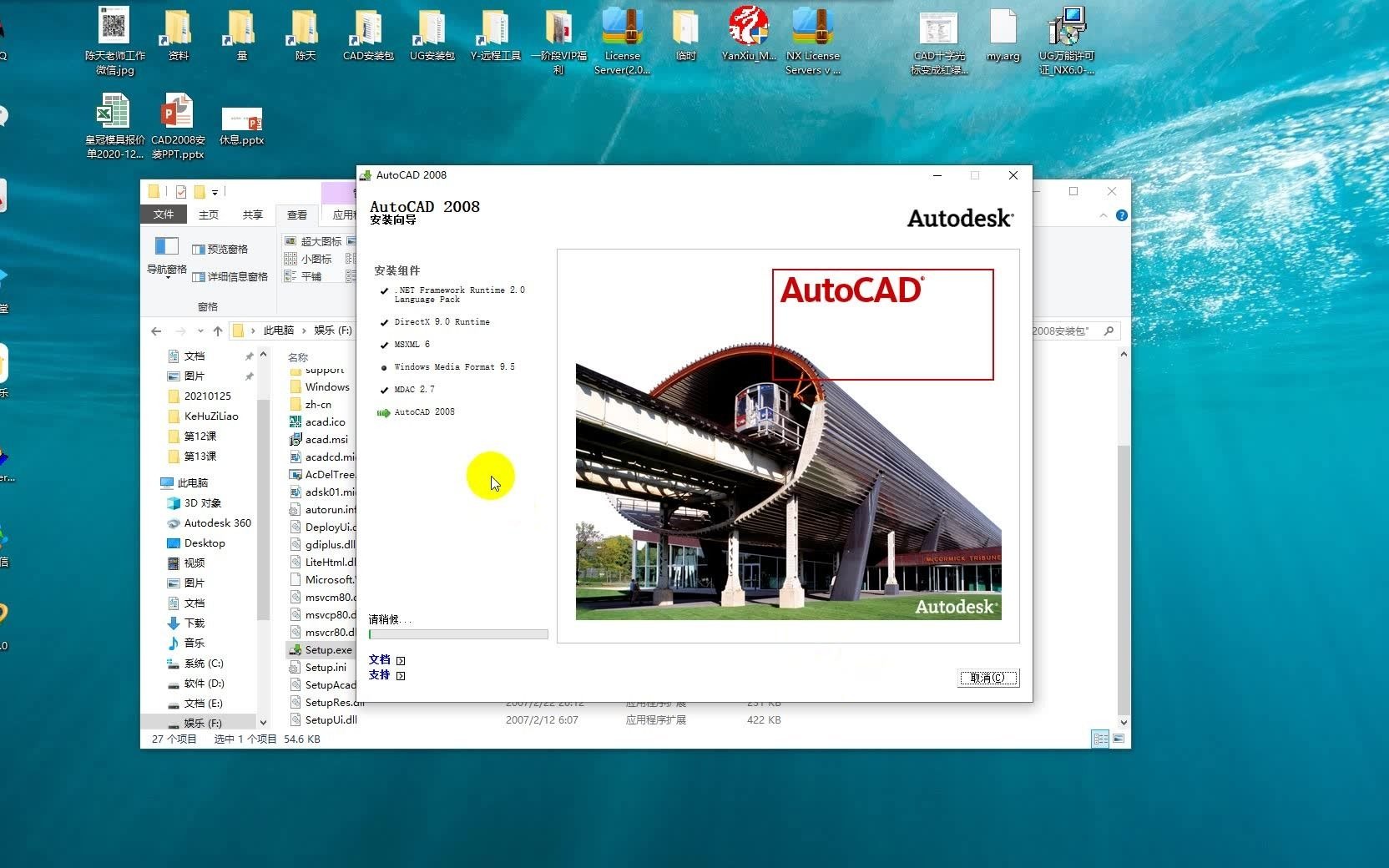
Task: Select 20210125 folder in quick access
Action: click(x=200, y=396)
